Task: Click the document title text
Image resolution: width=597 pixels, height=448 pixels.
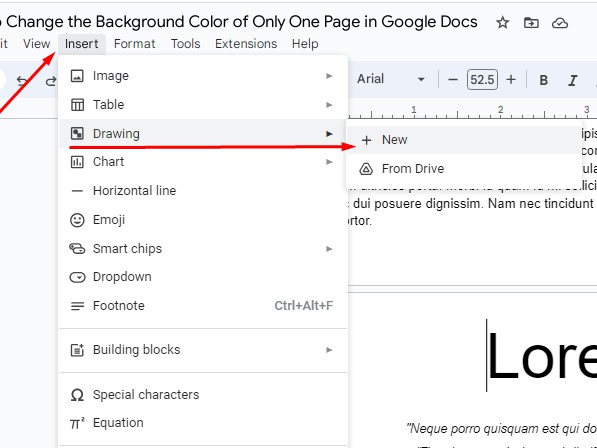Action: pyautogui.click(x=239, y=22)
